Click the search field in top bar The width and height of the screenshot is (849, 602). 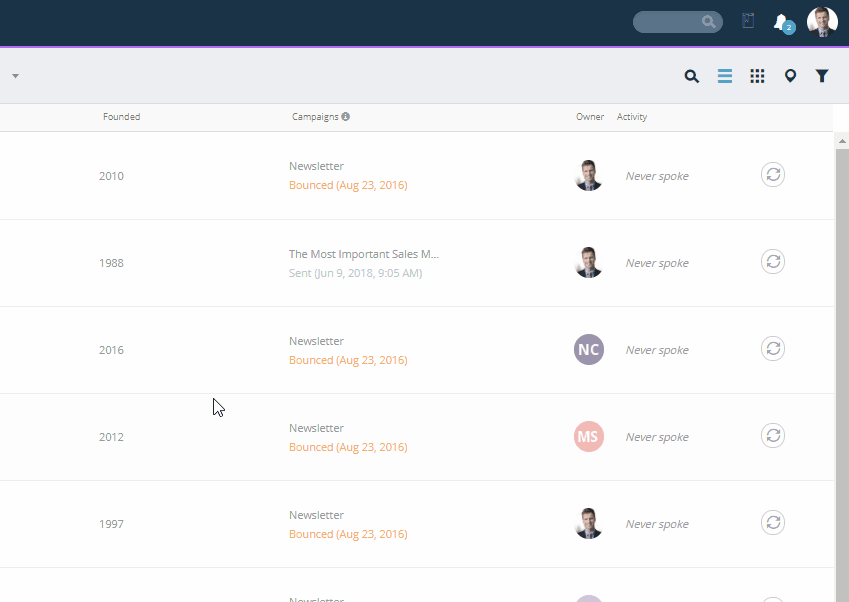click(677, 22)
